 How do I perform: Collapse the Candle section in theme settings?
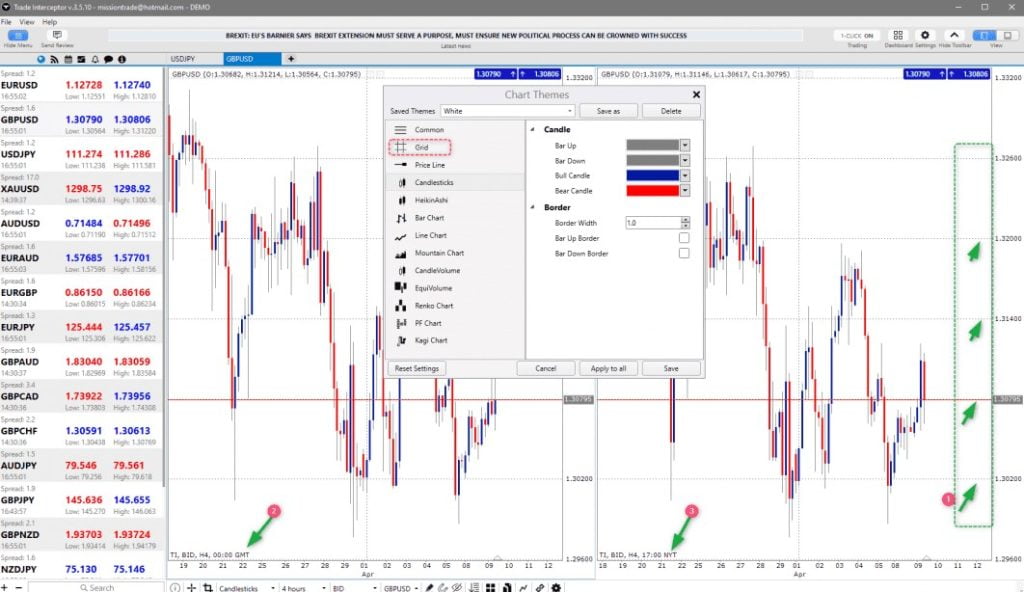tap(533, 130)
